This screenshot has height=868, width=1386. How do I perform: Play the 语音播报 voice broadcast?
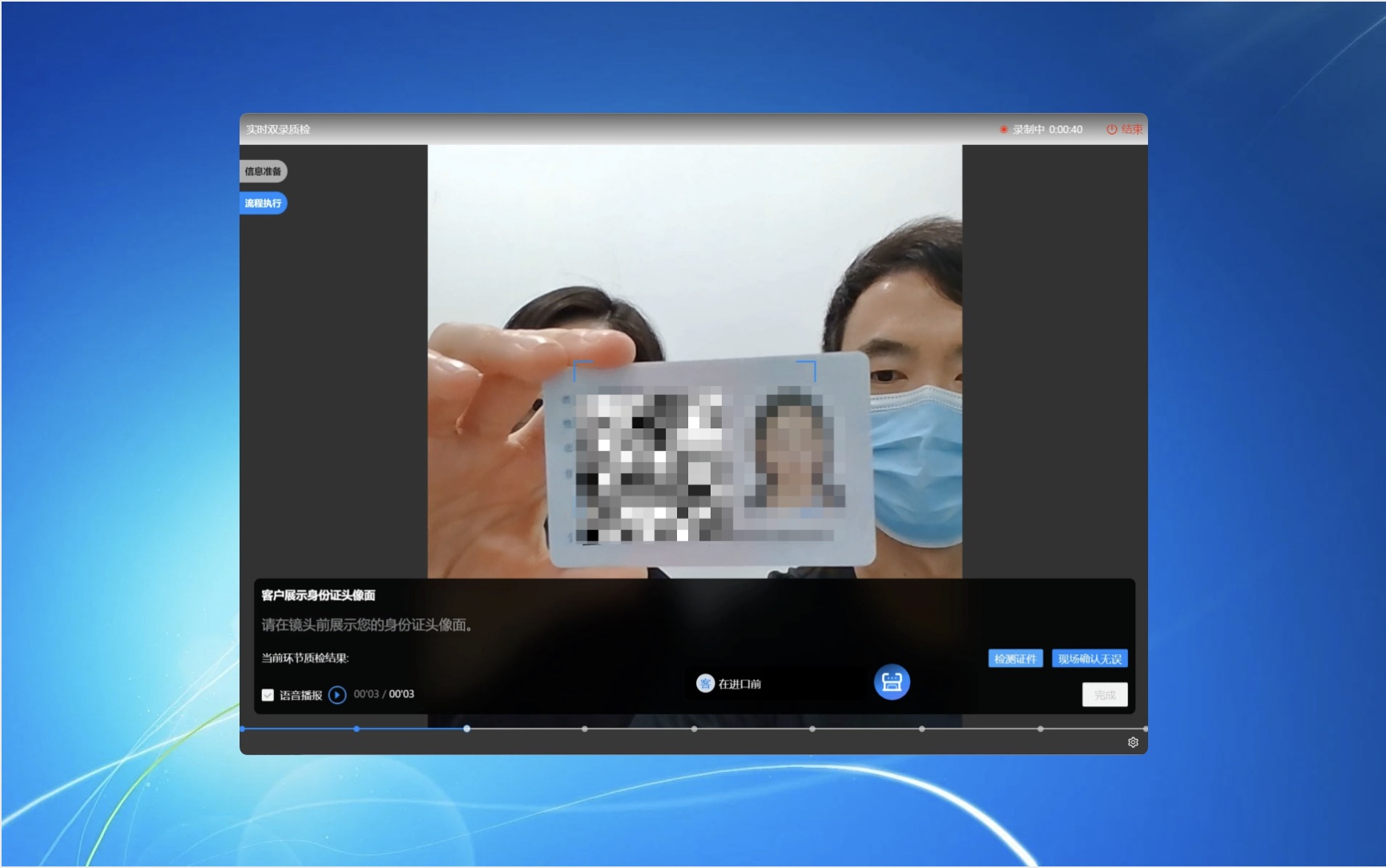337,694
